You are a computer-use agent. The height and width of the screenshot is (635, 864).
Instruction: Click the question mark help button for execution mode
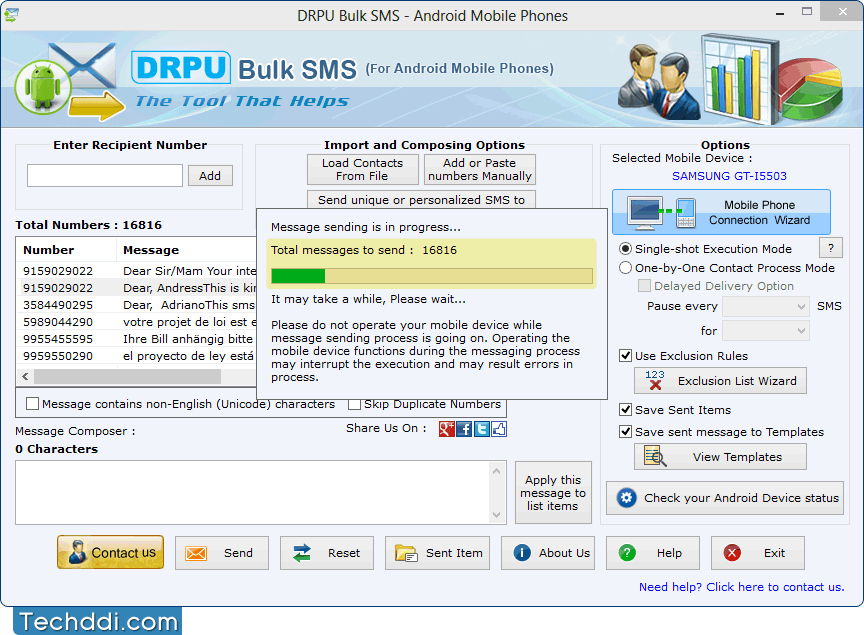(831, 248)
